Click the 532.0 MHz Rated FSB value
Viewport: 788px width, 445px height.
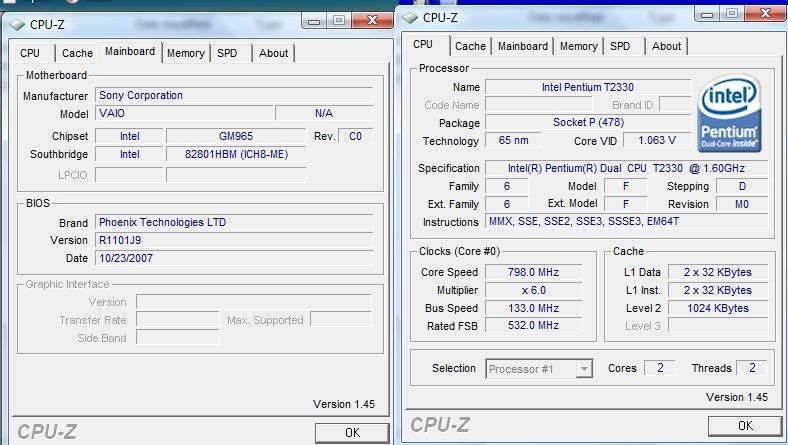(x=533, y=326)
